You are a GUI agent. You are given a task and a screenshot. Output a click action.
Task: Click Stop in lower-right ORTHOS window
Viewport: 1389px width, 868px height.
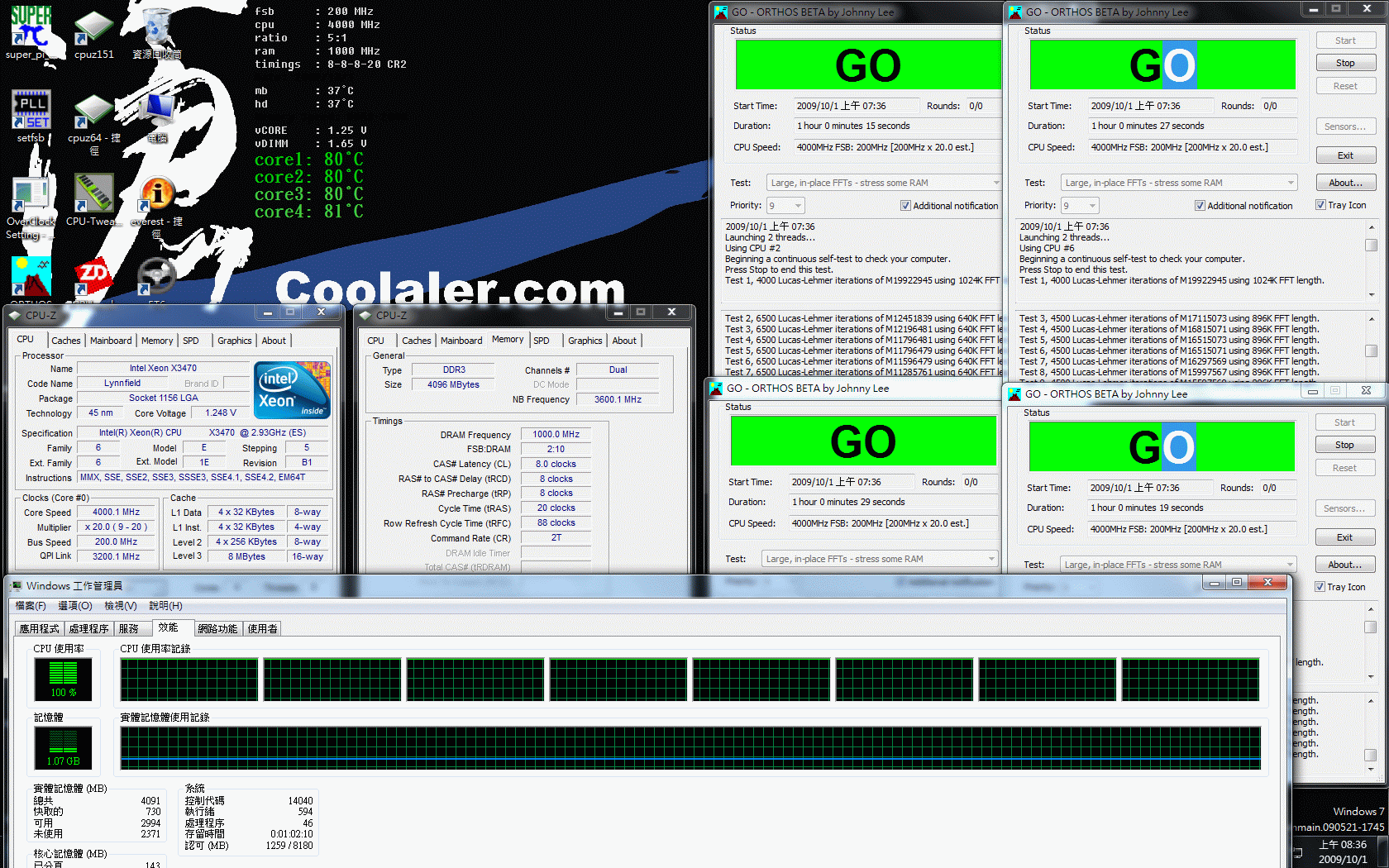click(x=1344, y=445)
